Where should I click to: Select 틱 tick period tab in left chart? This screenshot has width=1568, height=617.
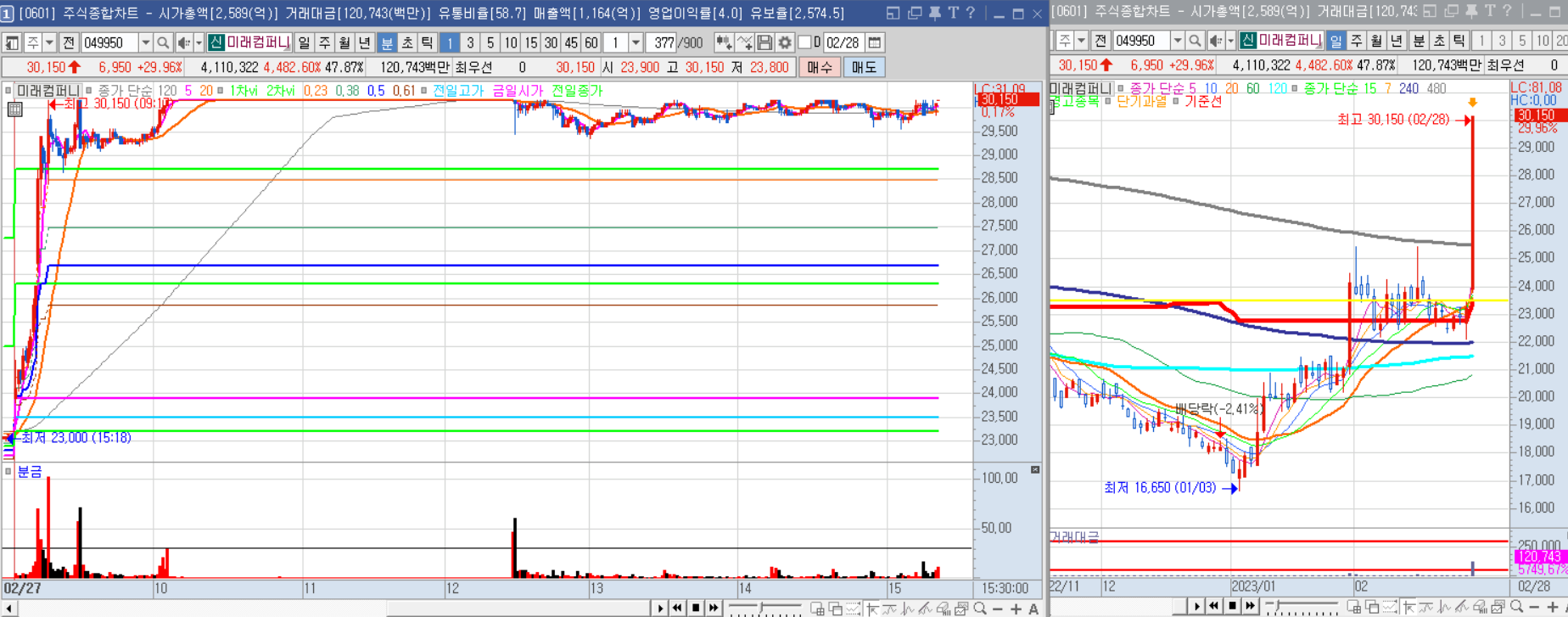click(x=428, y=42)
